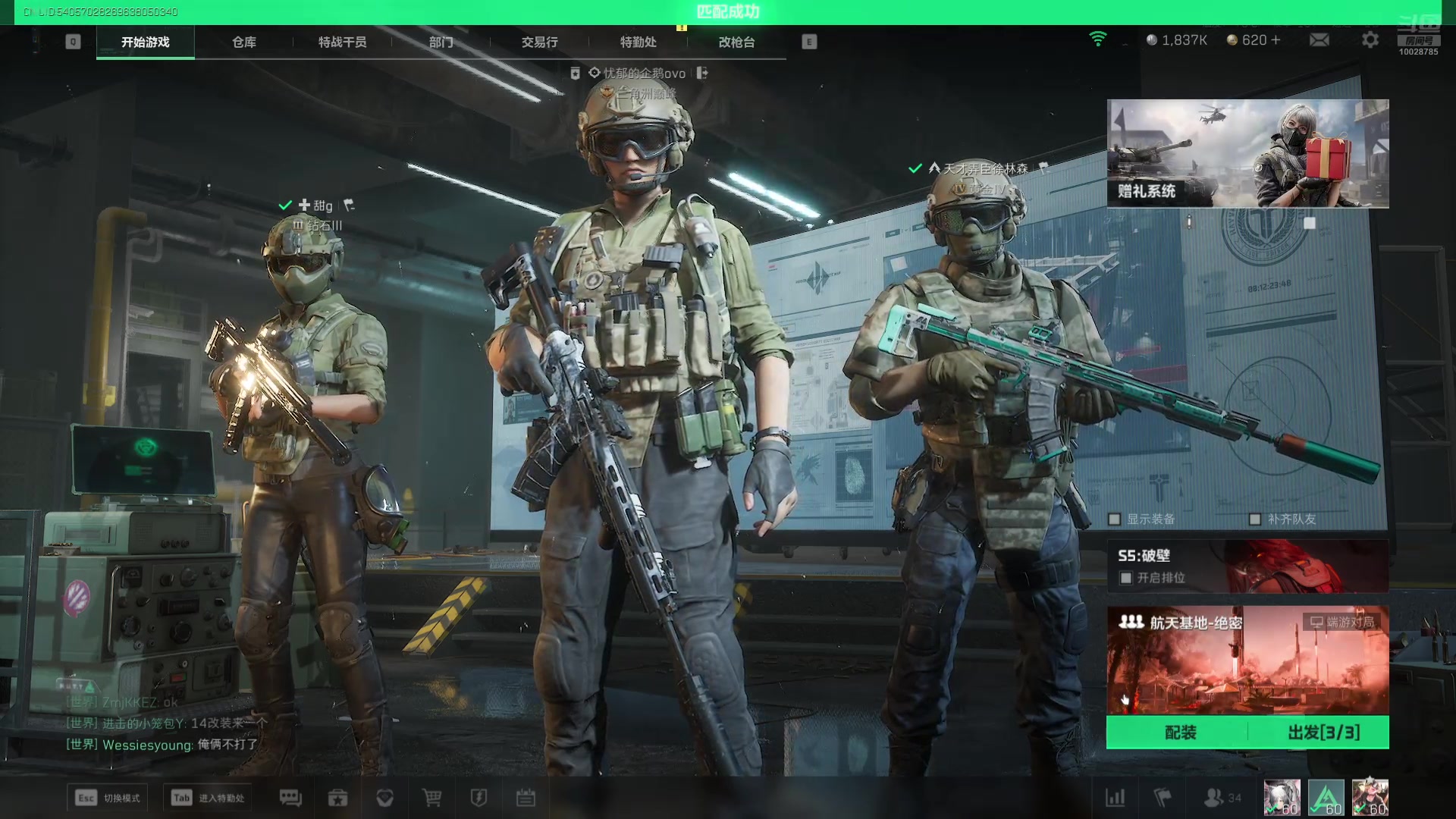The height and width of the screenshot is (819, 1456).
Task: Open the 开始游戏 tab
Action: [145, 42]
